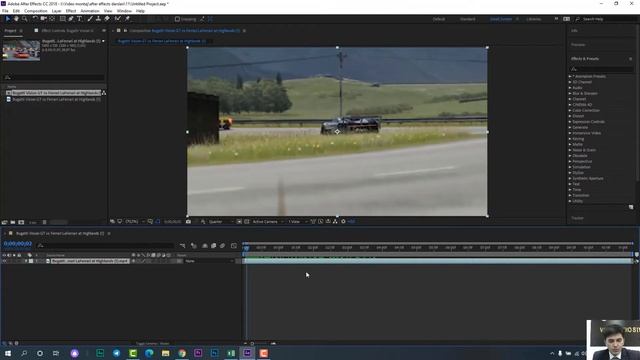Open the Composition menu

pos(36,11)
